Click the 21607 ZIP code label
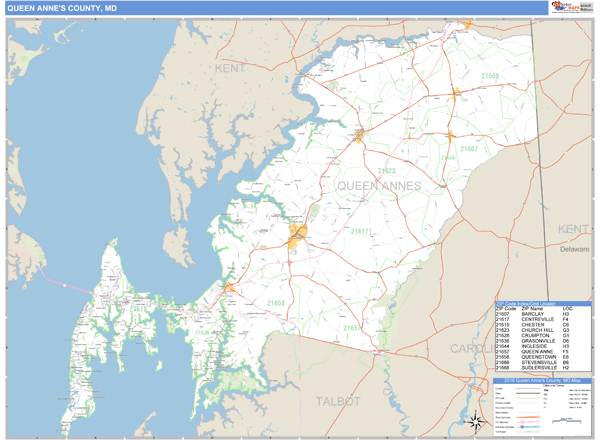 click(469, 149)
